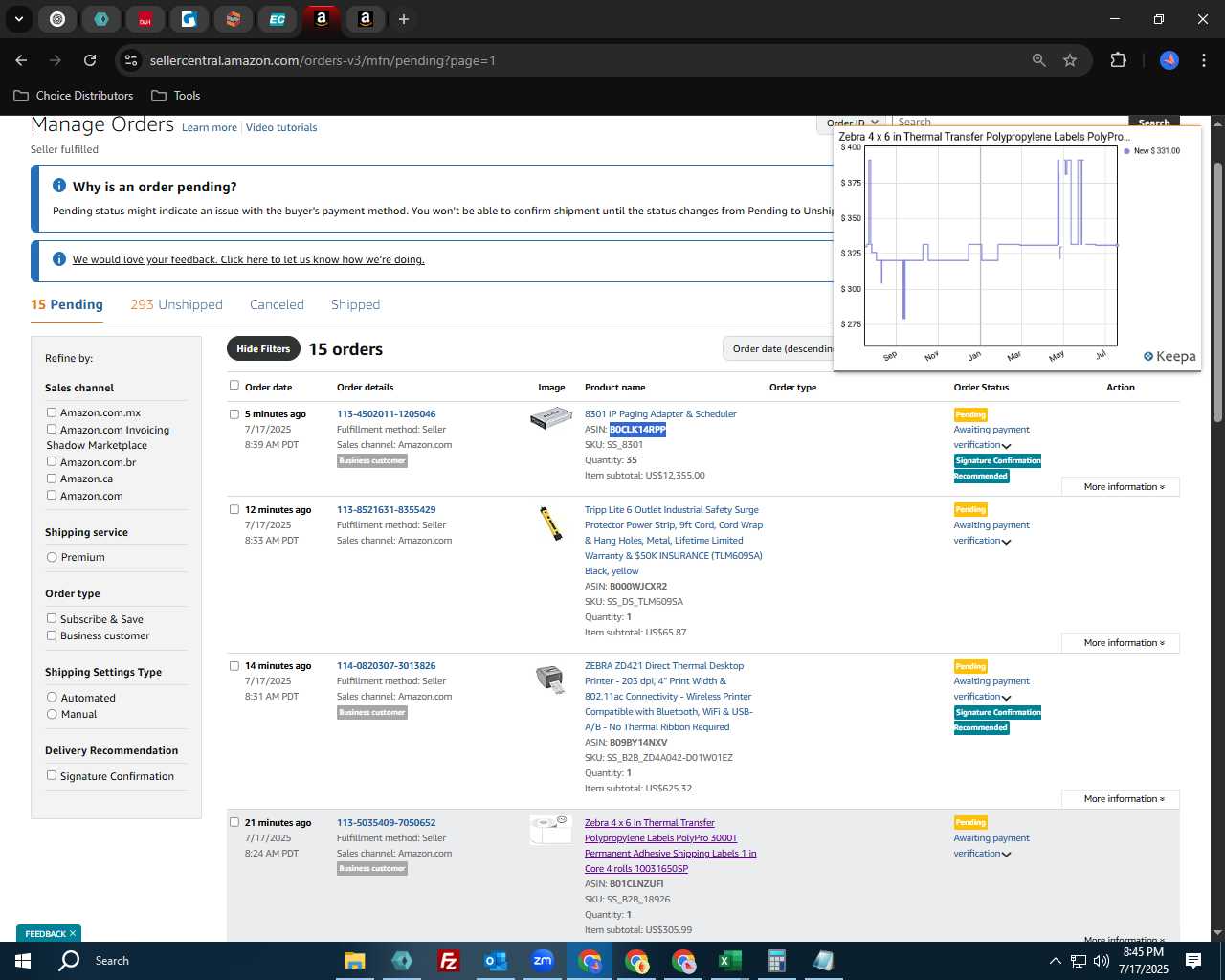Open Chrome three-dot menu

[1202, 60]
